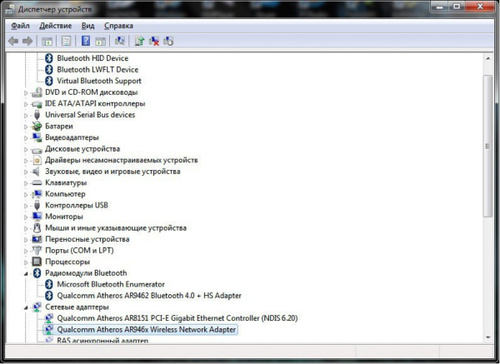The image size is (500, 364).
Task: Select Qualcomm Atheros AR8151 Gigabit Ethernet Controller
Action: (x=171, y=318)
